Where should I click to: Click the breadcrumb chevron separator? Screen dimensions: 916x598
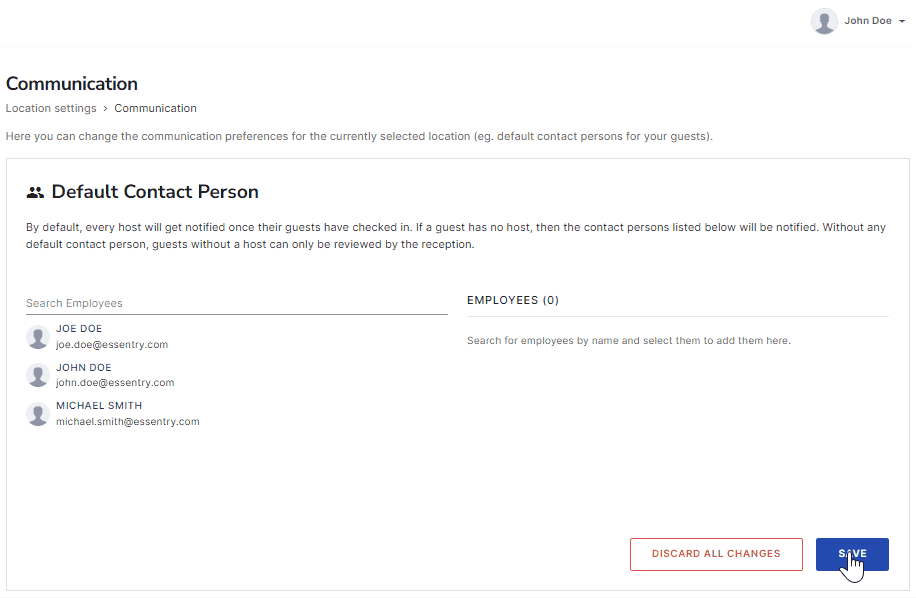pos(106,109)
